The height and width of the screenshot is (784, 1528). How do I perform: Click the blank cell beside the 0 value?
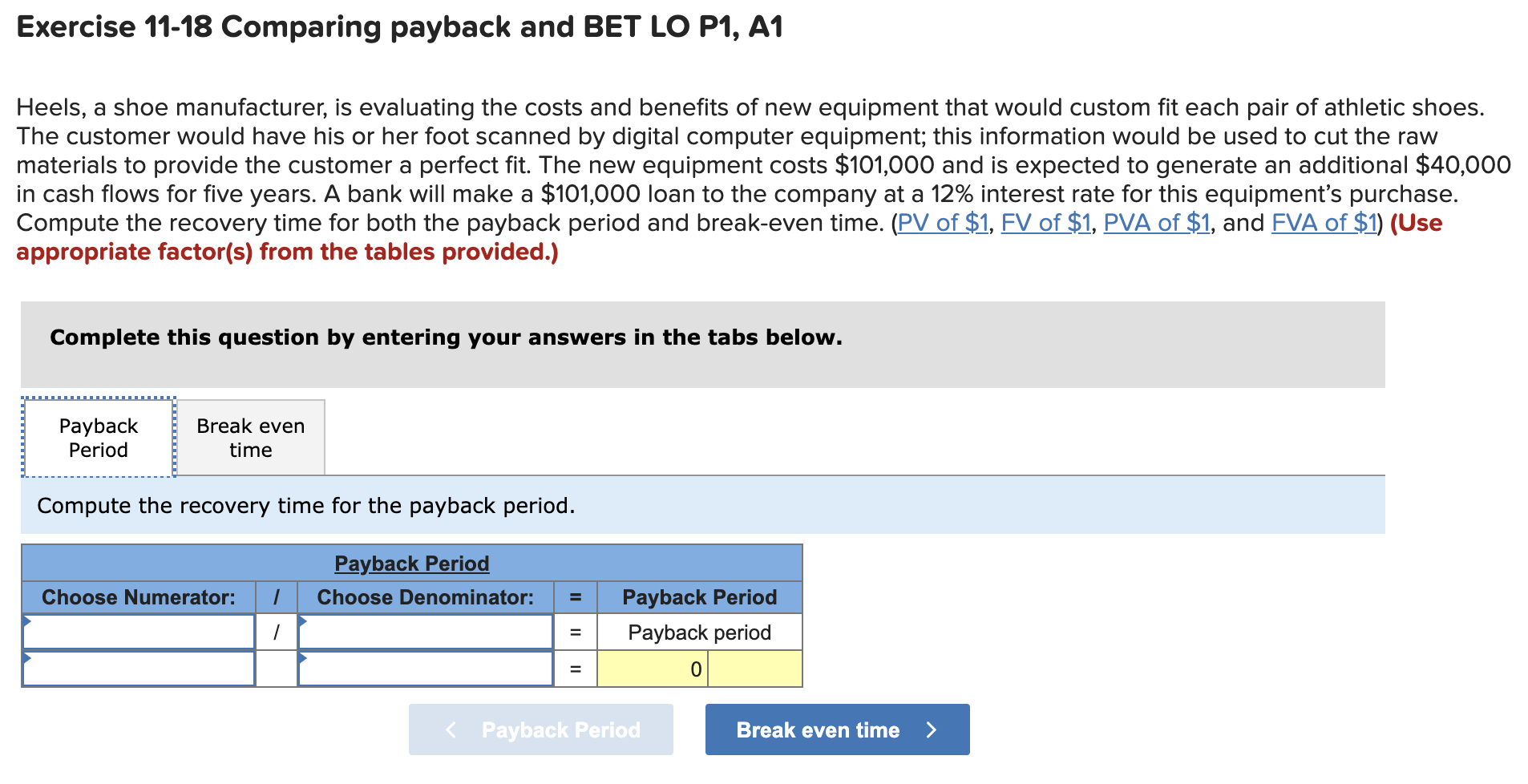tap(754, 668)
